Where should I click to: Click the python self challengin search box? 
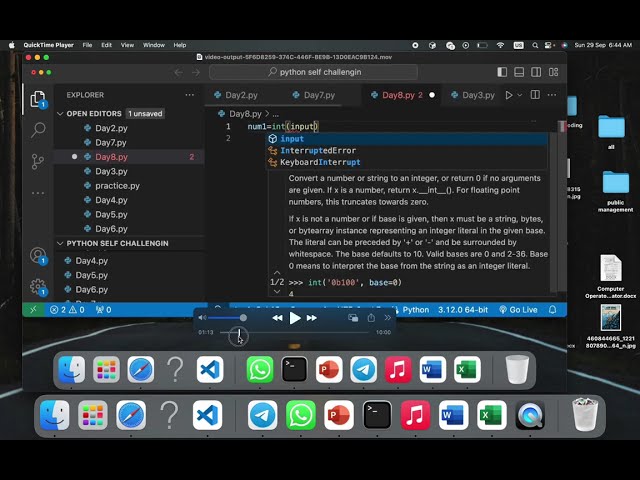click(x=314, y=72)
